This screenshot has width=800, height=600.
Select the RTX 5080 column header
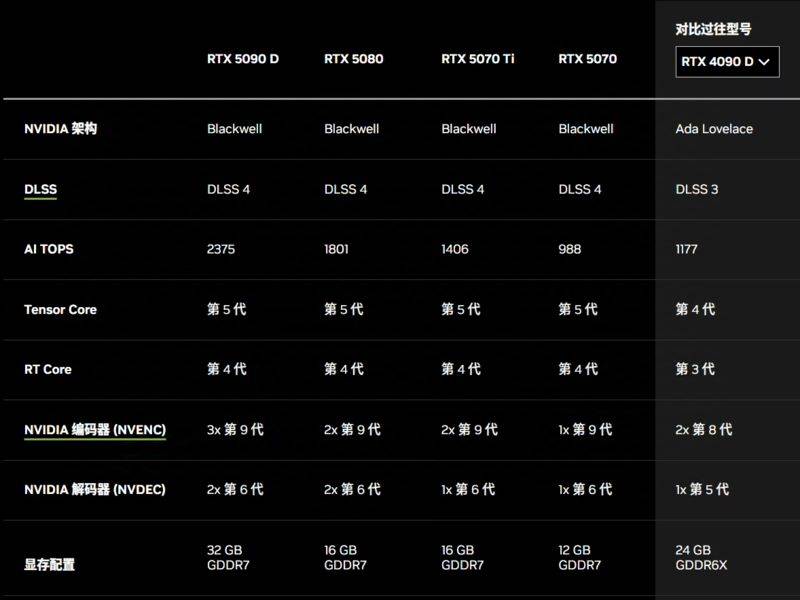354,59
